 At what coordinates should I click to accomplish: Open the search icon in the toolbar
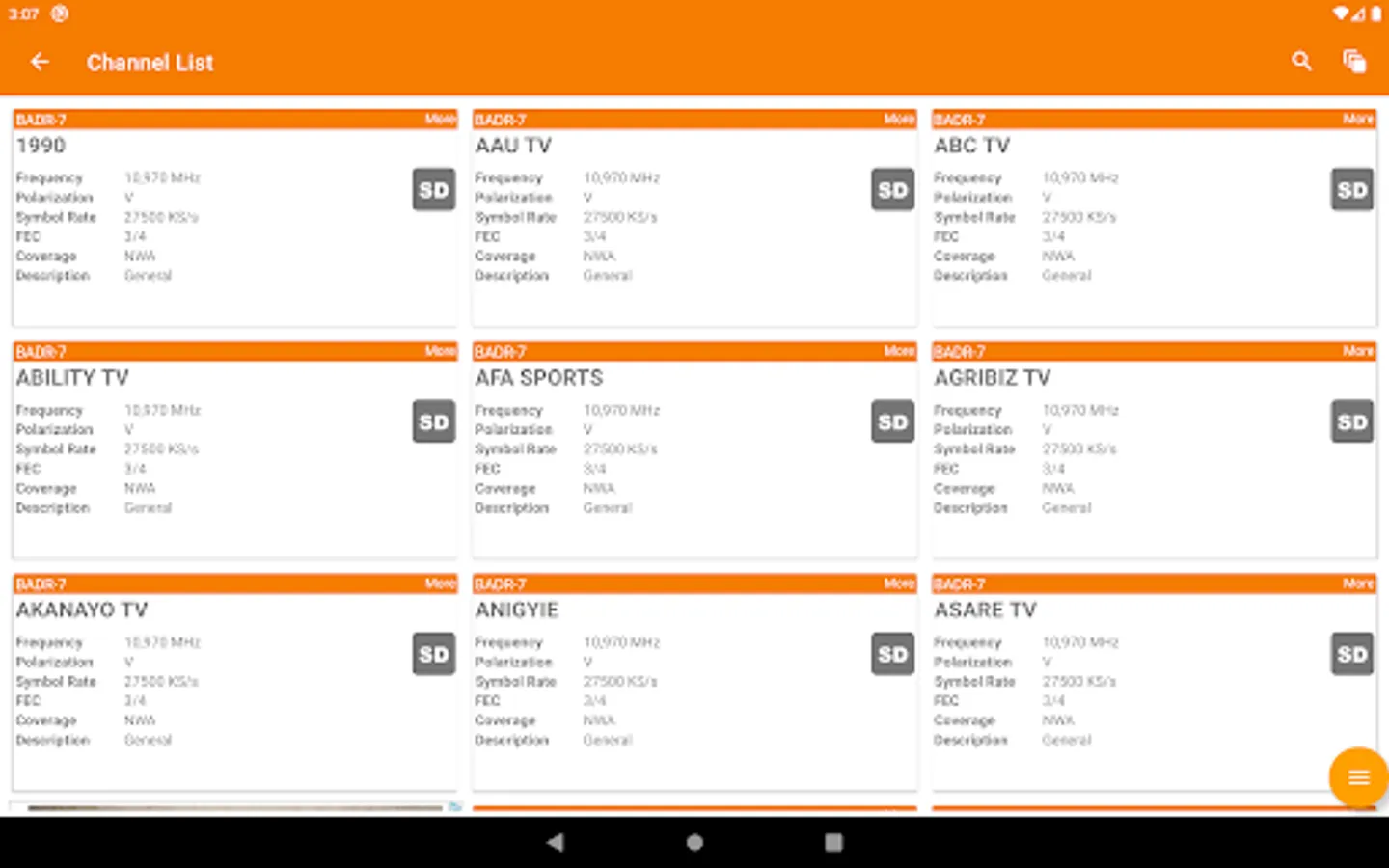pyautogui.click(x=1301, y=62)
